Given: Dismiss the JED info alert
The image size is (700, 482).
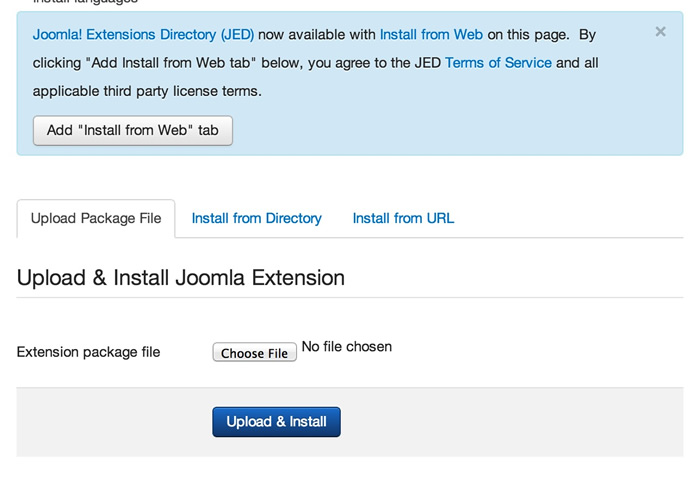Looking at the screenshot, I should [660, 32].
